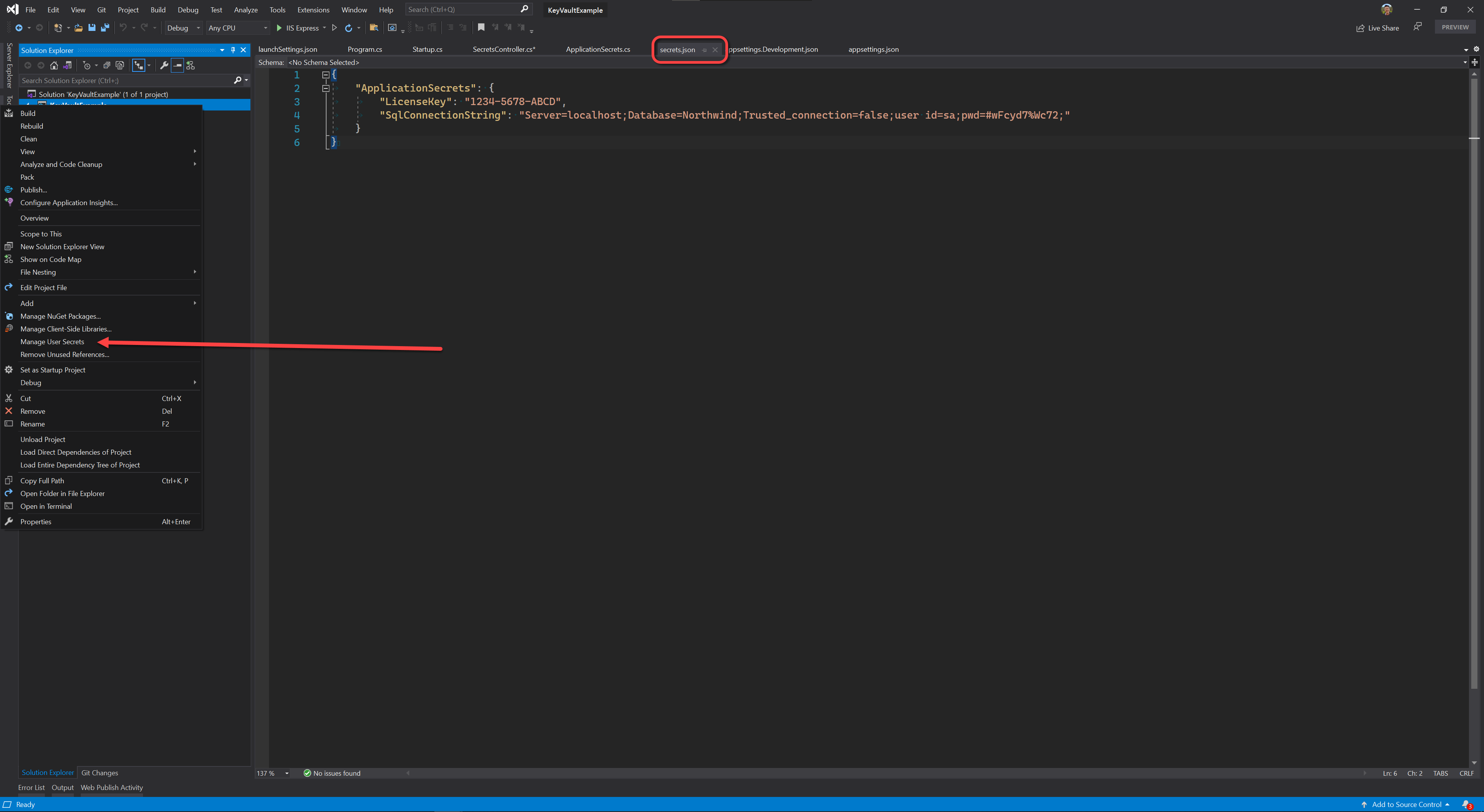Click the Solution Explorer Home icon

point(54,65)
